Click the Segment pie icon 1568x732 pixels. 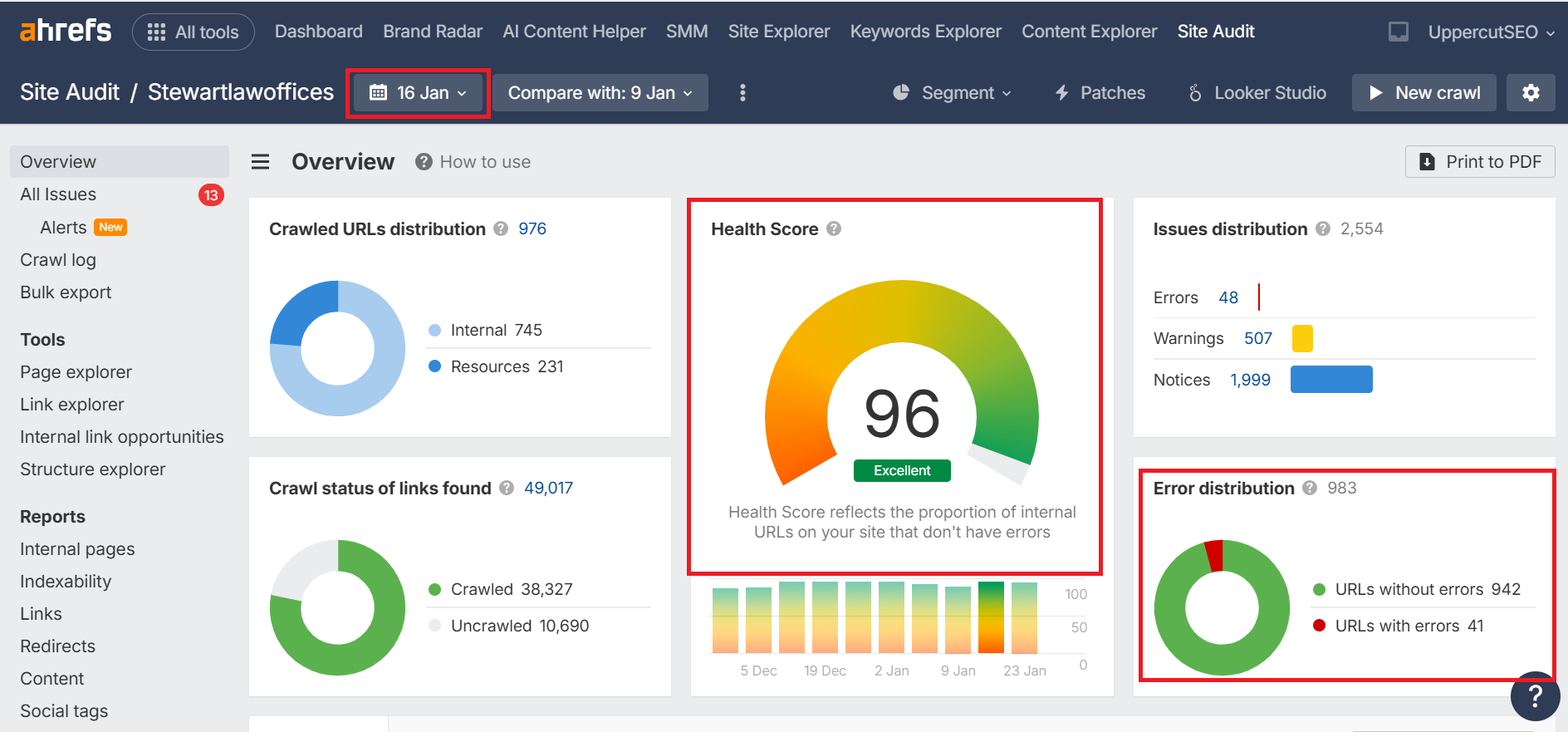[x=901, y=92]
